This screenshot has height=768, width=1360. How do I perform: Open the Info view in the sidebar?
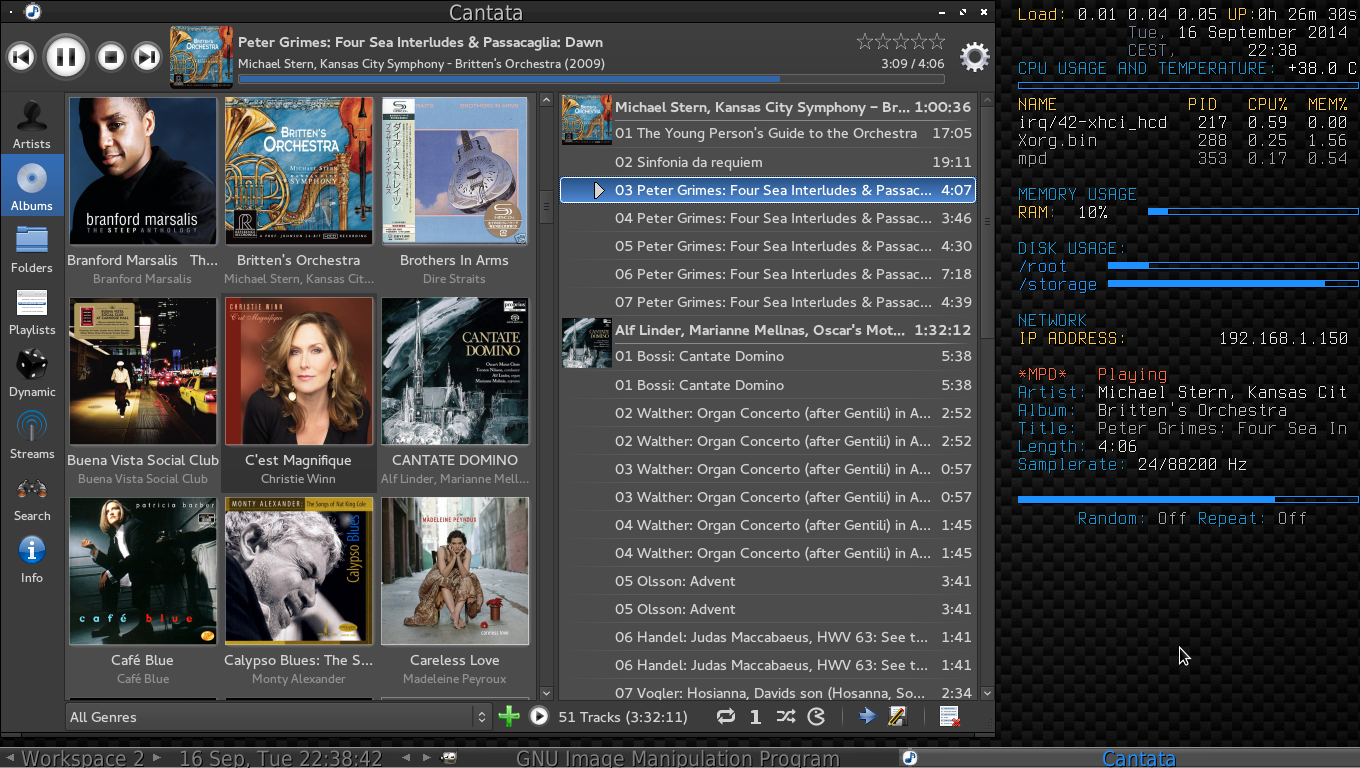point(32,558)
